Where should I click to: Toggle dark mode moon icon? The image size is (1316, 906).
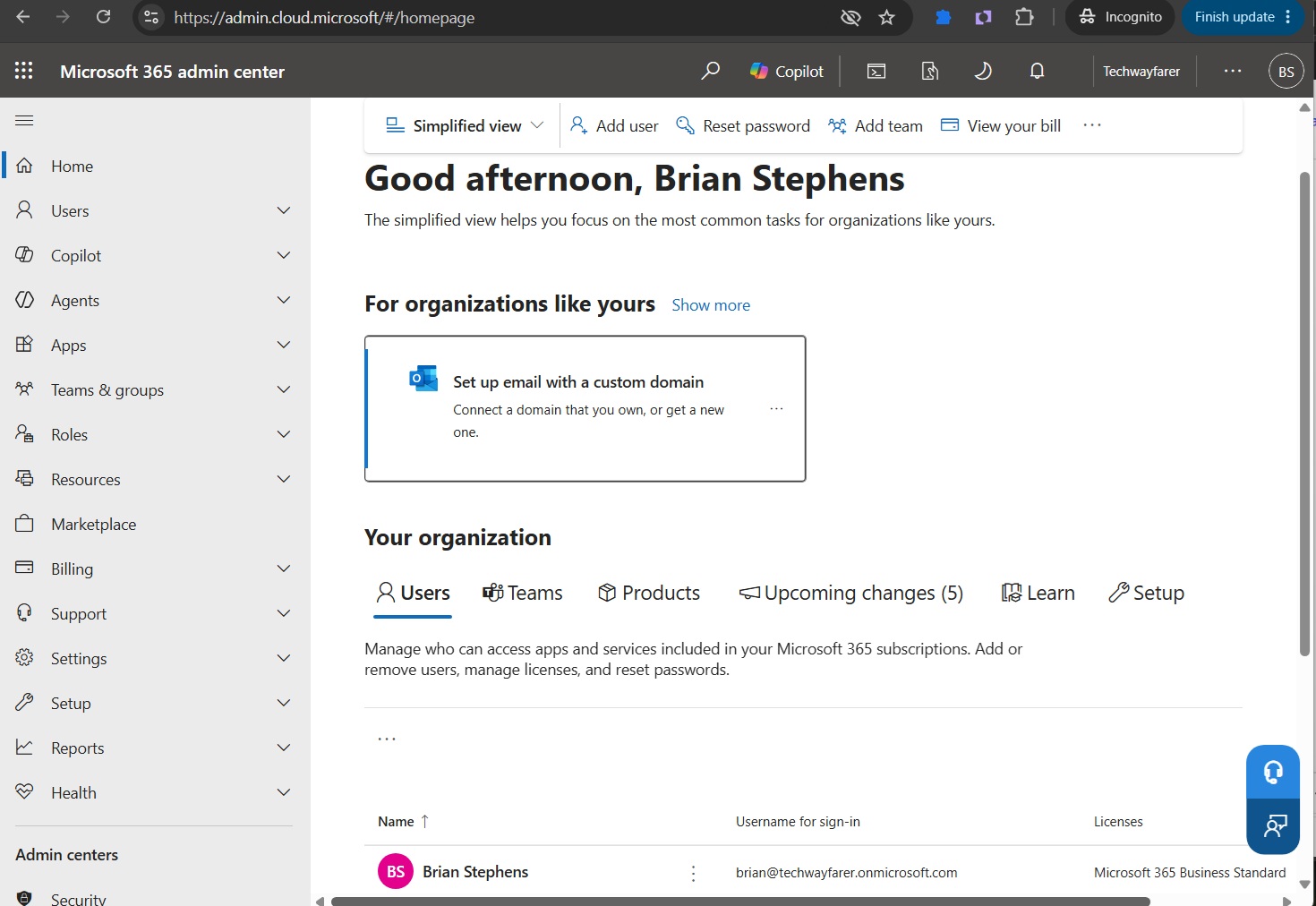pos(983,71)
